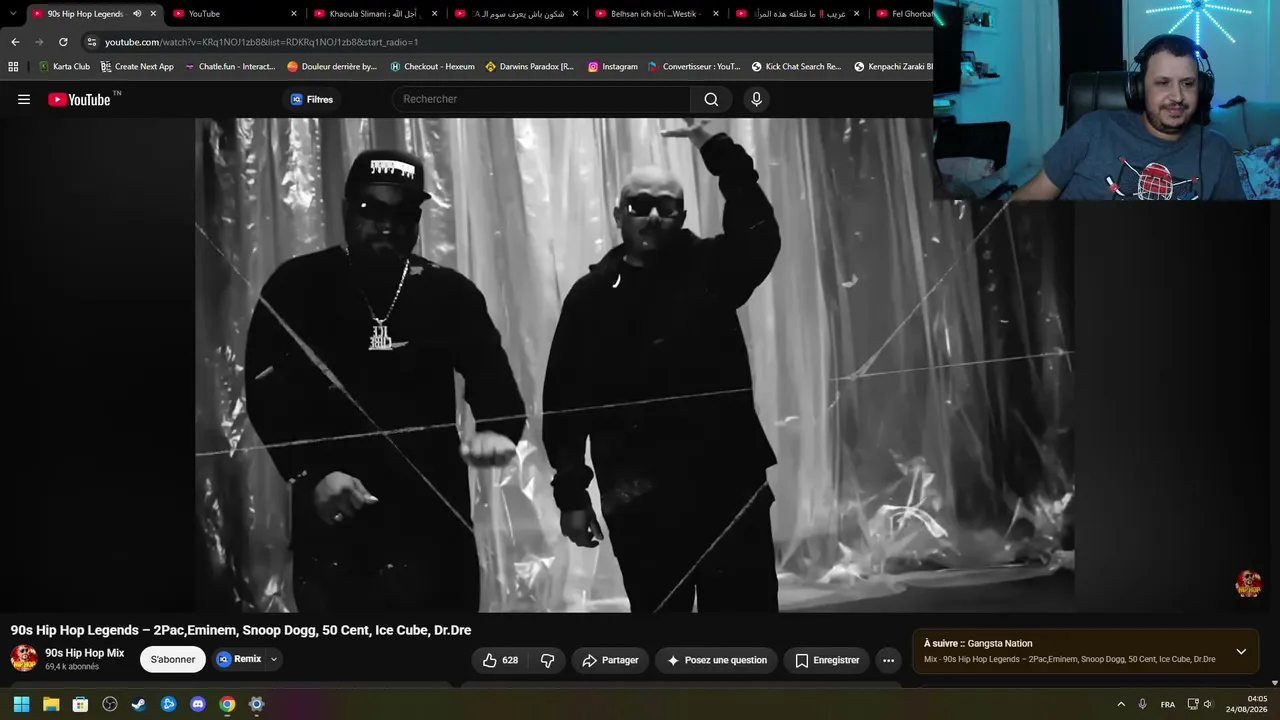Open the 90s Hip Hop Mix channel name
The image size is (1280, 720).
(x=85, y=653)
